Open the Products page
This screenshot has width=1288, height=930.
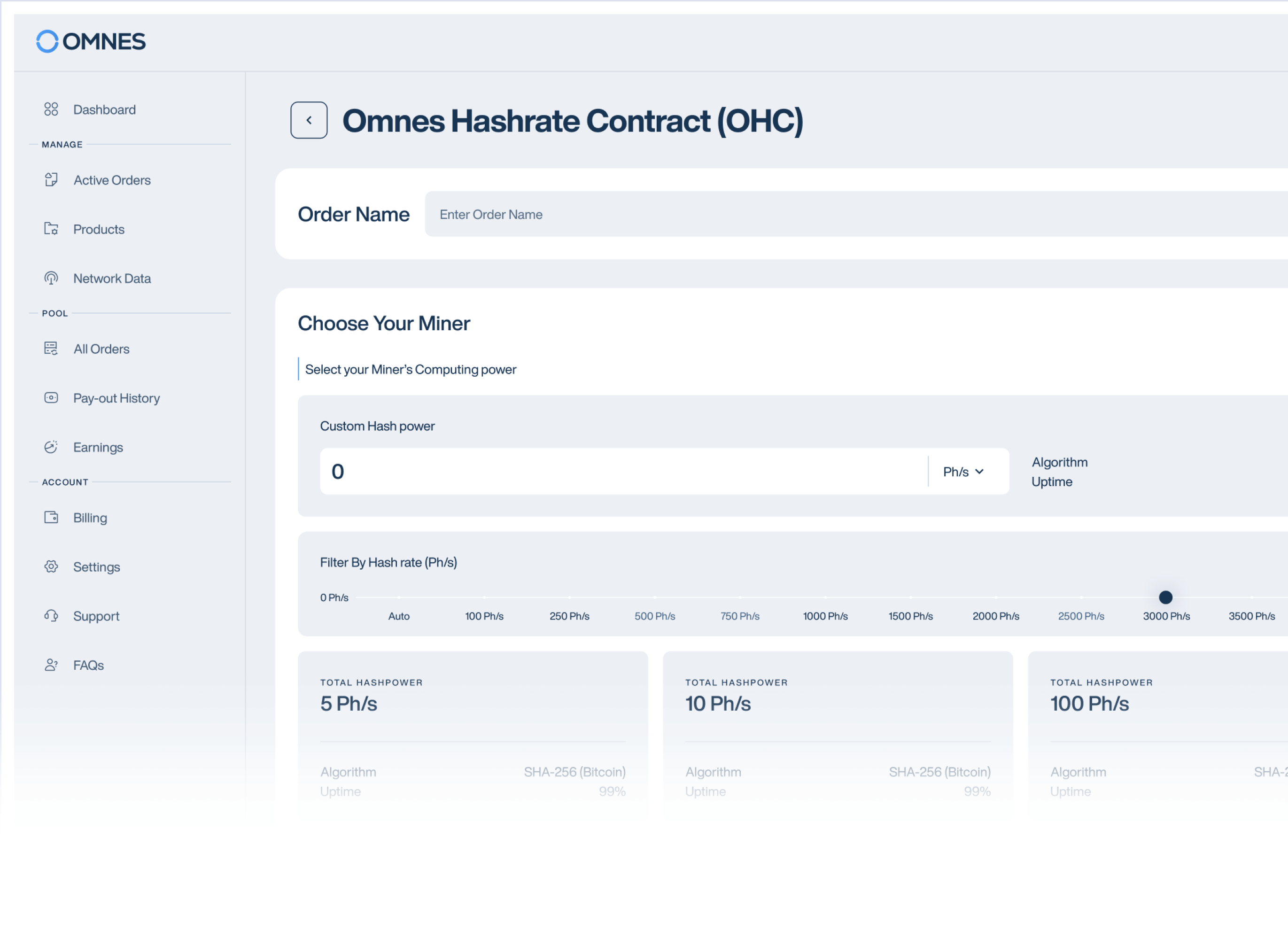pyautogui.click(x=99, y=229)
